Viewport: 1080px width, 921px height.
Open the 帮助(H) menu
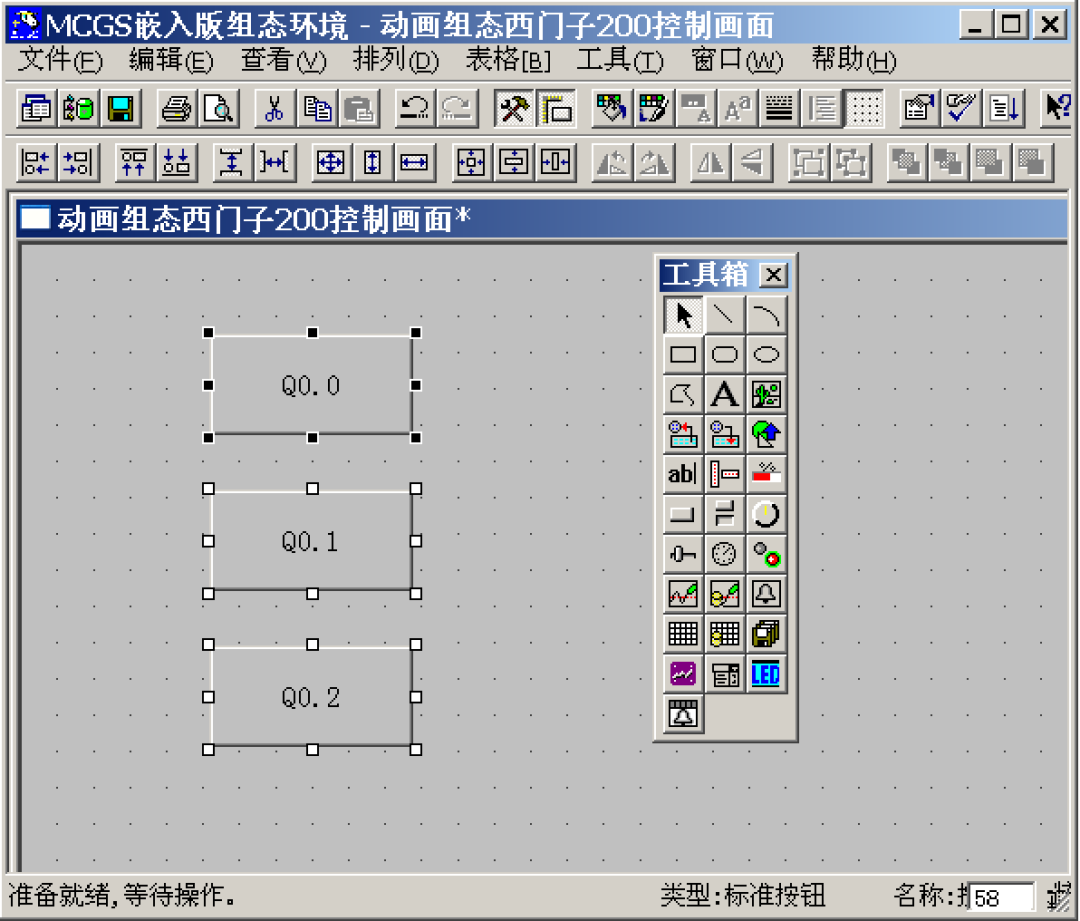(x=854, y=60)
